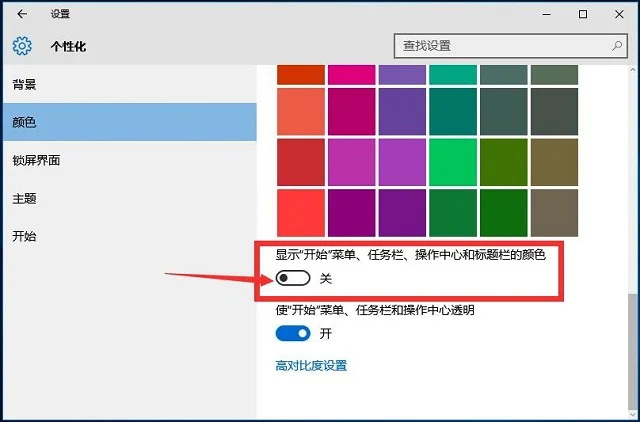Maximize the 设置 window
The height and width of the screenshot is (422, 640).
click(583, 14)
